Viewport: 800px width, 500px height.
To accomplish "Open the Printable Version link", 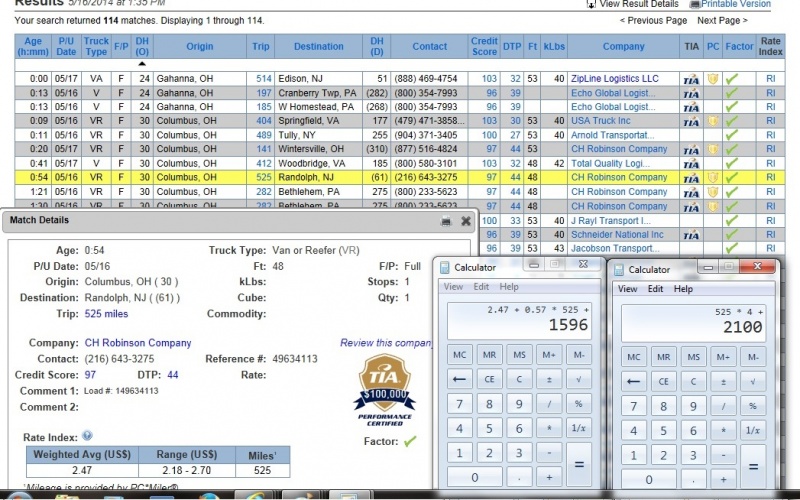I will (736, 4).
